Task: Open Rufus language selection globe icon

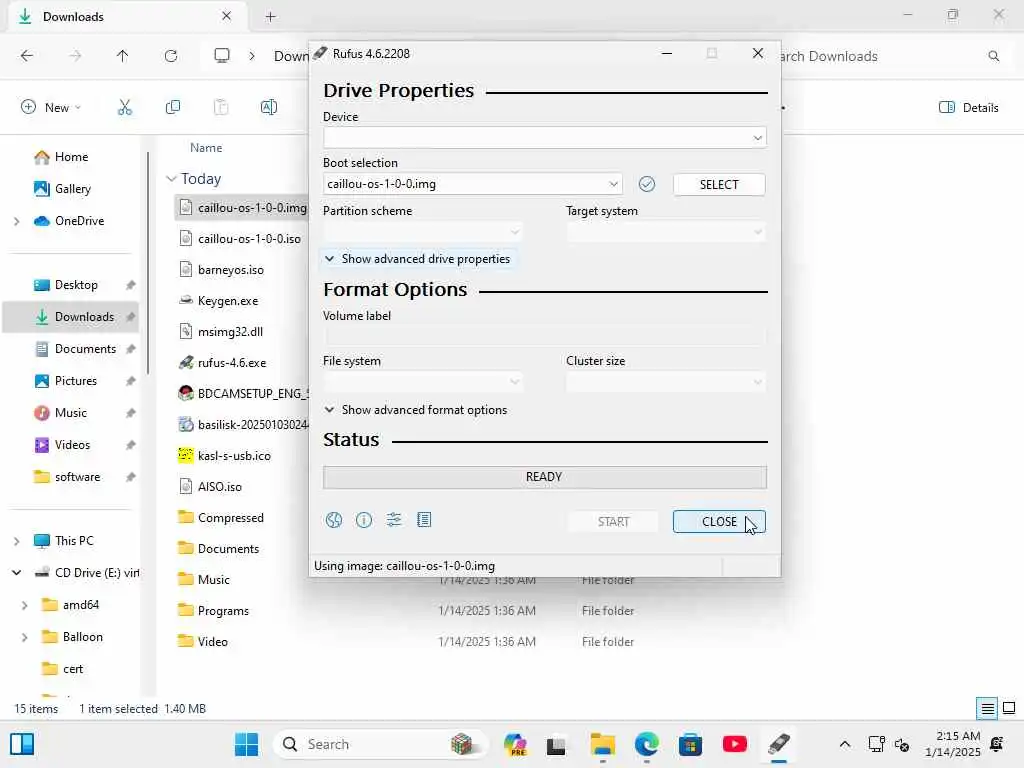Action: tap(334, 520)
